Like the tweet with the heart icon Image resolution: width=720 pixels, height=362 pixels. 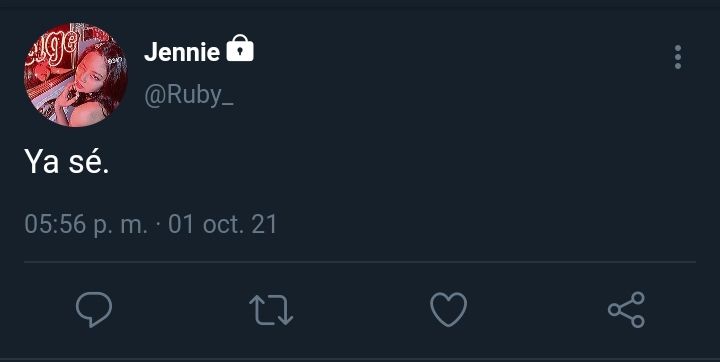point(449,310)
